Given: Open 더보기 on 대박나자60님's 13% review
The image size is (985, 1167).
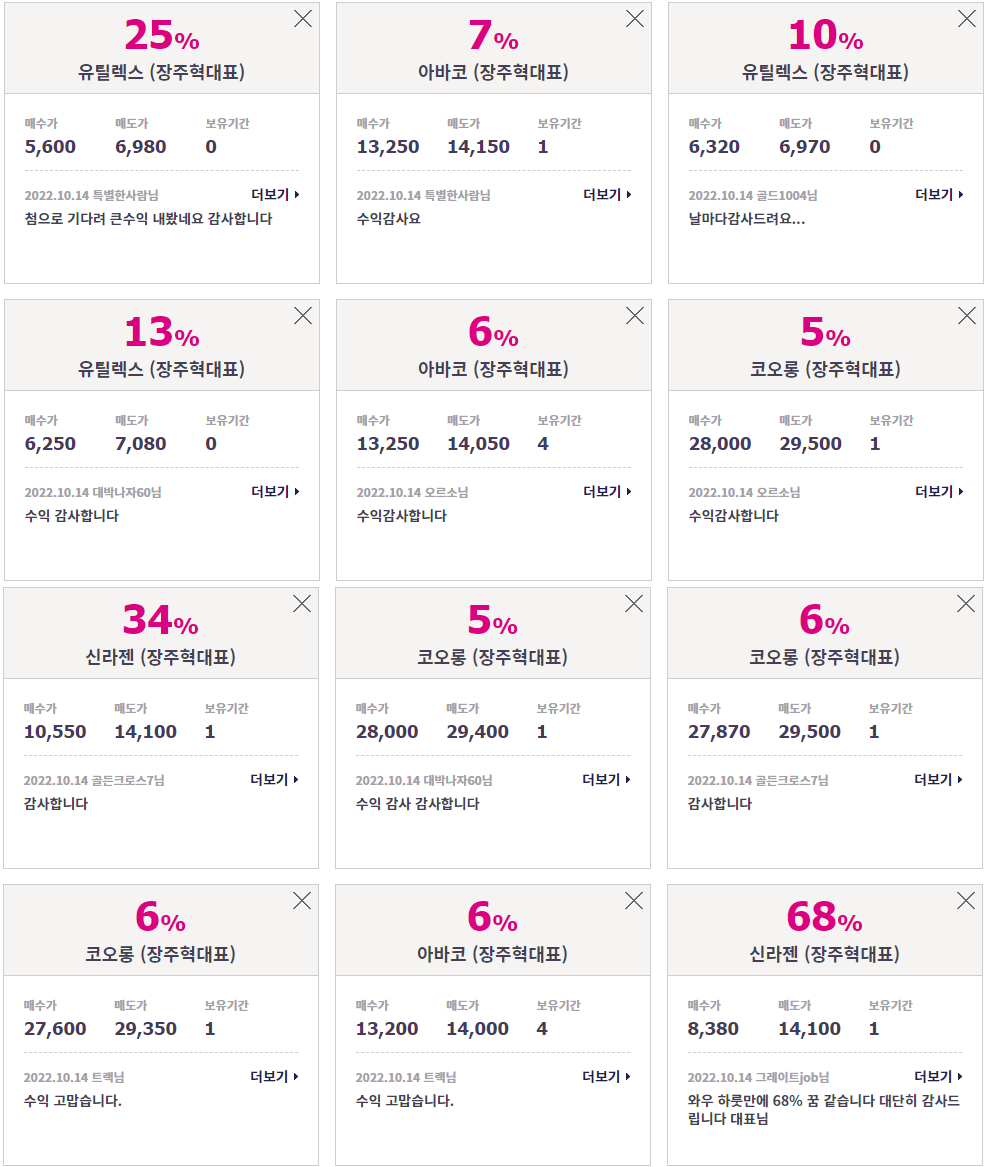Looking at the screenshot, I should (x=275, y=491).
